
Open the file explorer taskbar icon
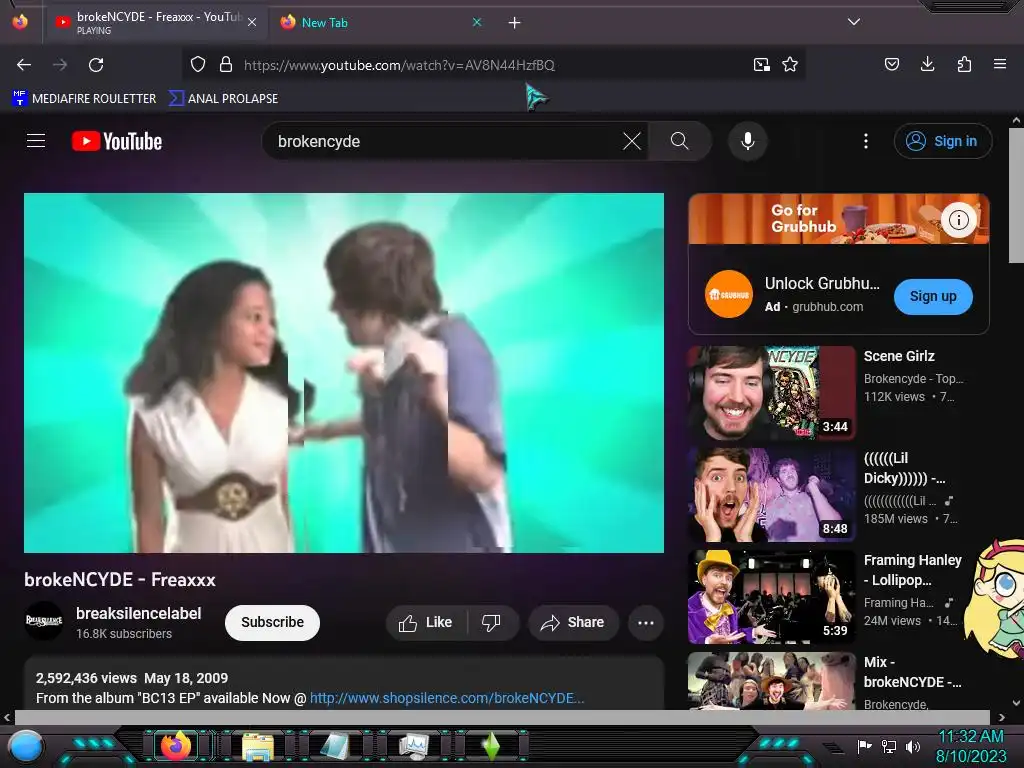258,746
